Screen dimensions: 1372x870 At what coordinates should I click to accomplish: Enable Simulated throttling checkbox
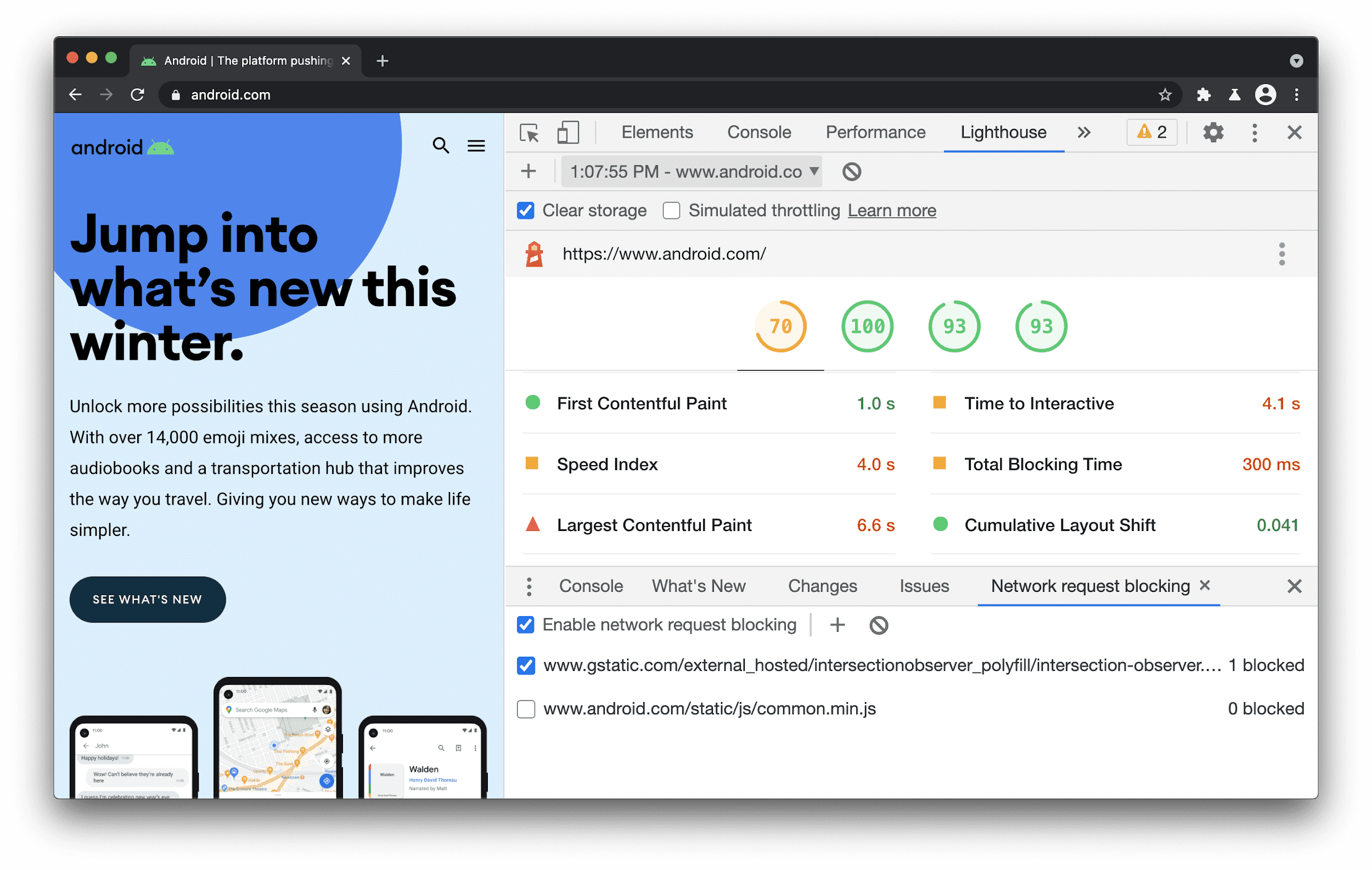[670, 210]
